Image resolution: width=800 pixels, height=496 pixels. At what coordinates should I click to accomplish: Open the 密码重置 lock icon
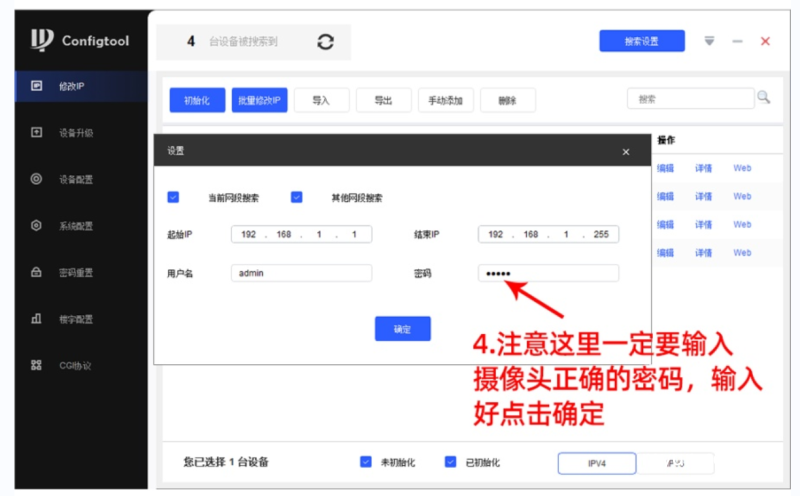(36, 272)
